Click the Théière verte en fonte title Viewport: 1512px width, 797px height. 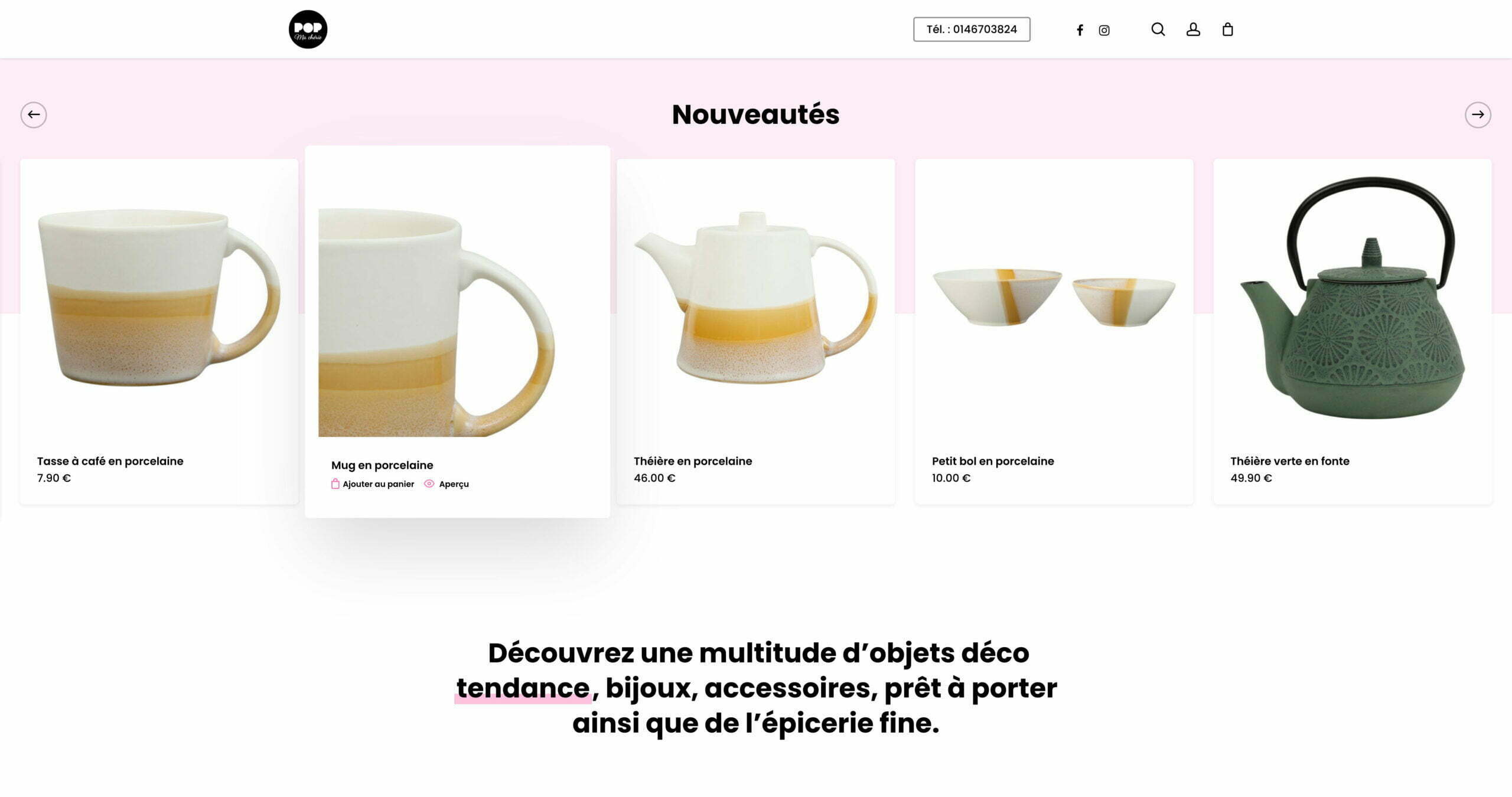tap(1290, 461)
